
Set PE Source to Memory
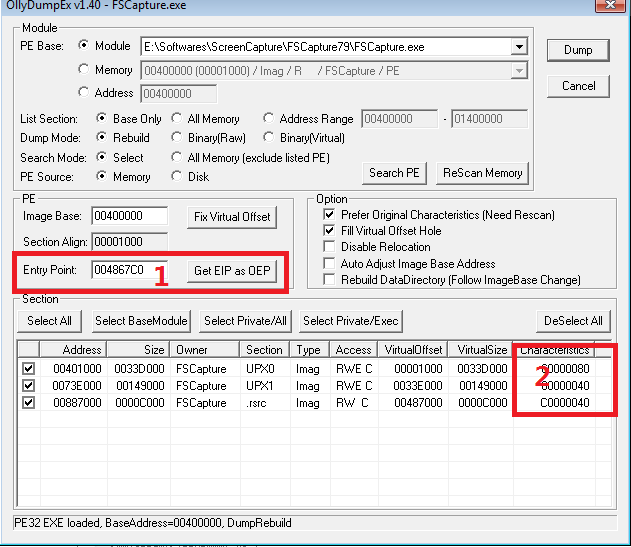[101, 176]
